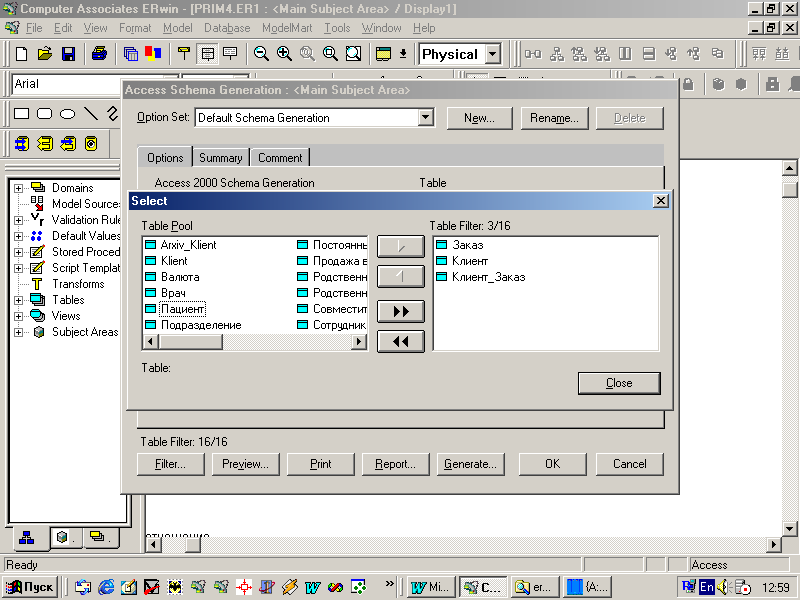Click Table Pool right scroll arrow

pos(359,341)
